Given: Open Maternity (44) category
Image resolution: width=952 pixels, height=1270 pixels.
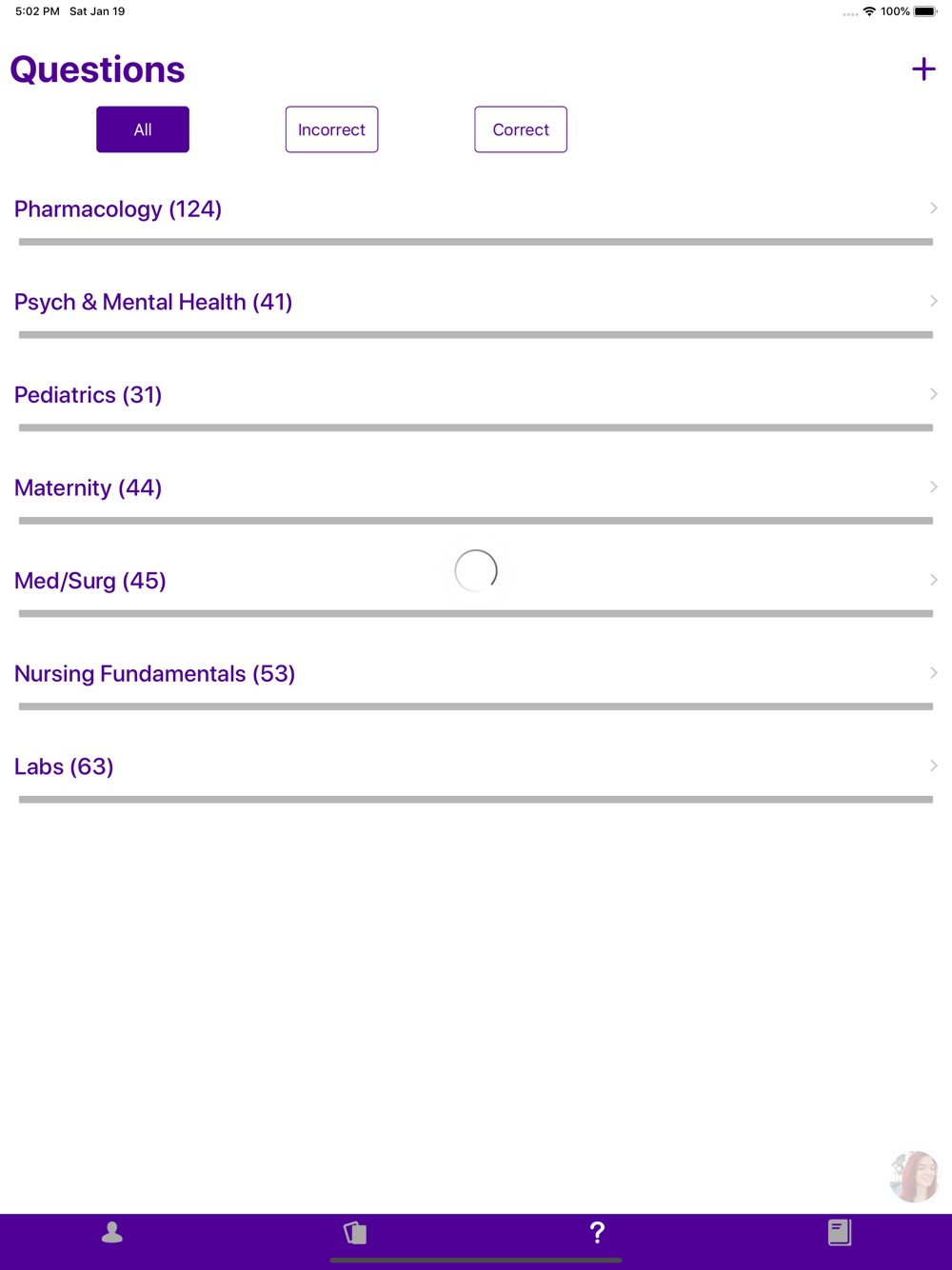Looking at the screenshot, I should tap(476, 487).
